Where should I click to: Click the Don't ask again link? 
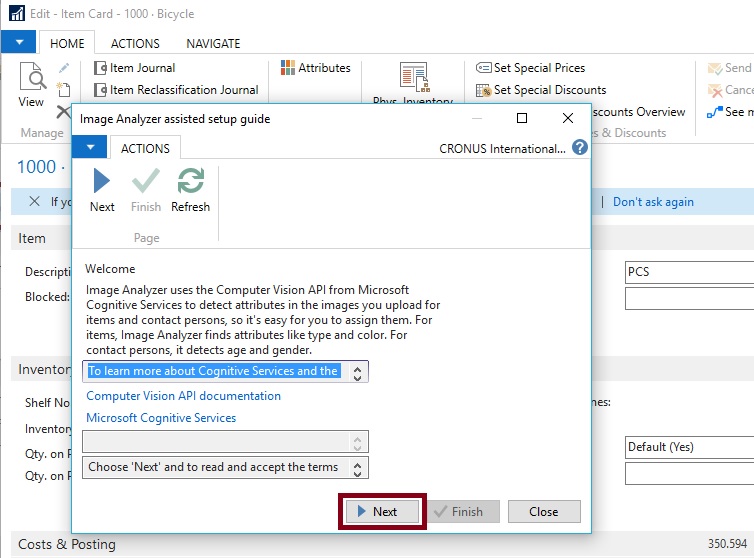pyautogui.click(x=653, y=202)
